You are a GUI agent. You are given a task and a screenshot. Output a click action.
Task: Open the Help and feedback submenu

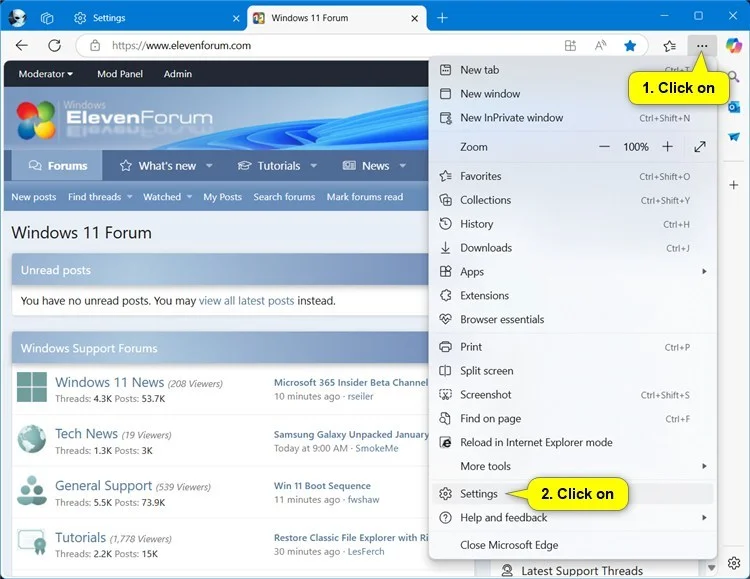click(x=573, y=518)
